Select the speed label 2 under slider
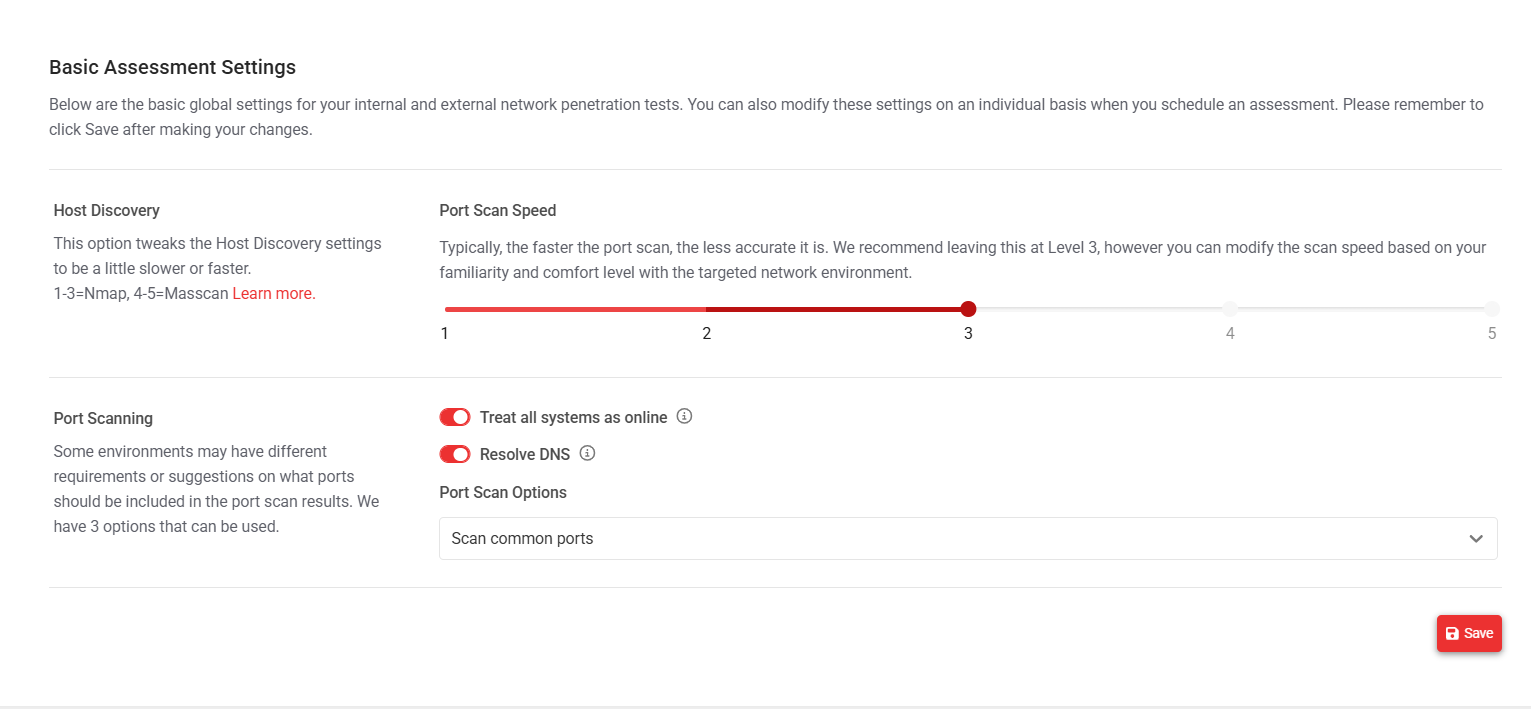This screenshot has height=709, width=1531. tap(706, 334)
